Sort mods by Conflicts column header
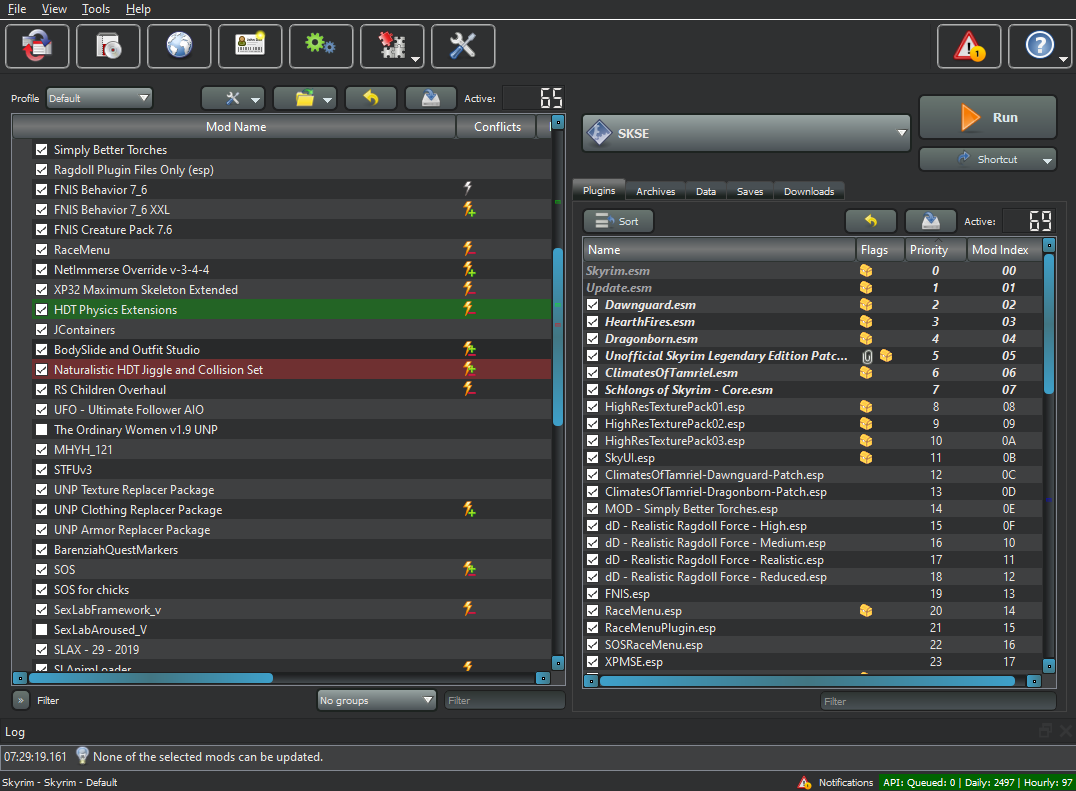 498,126
